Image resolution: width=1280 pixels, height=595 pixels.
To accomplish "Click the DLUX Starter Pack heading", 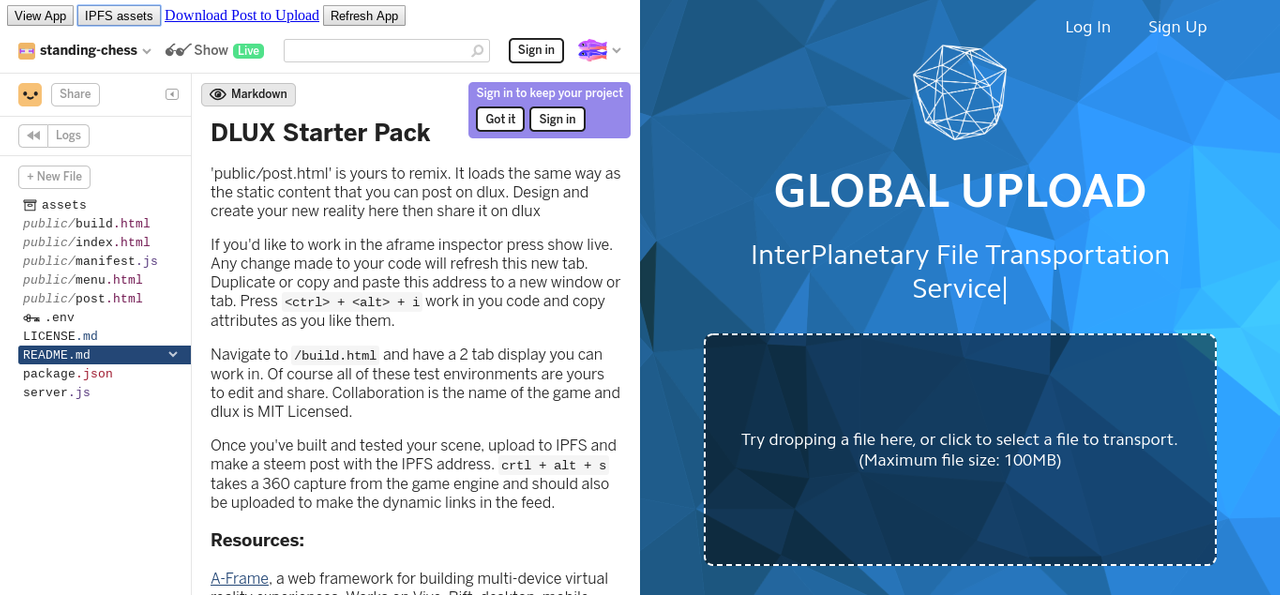I will pos(320,133).
